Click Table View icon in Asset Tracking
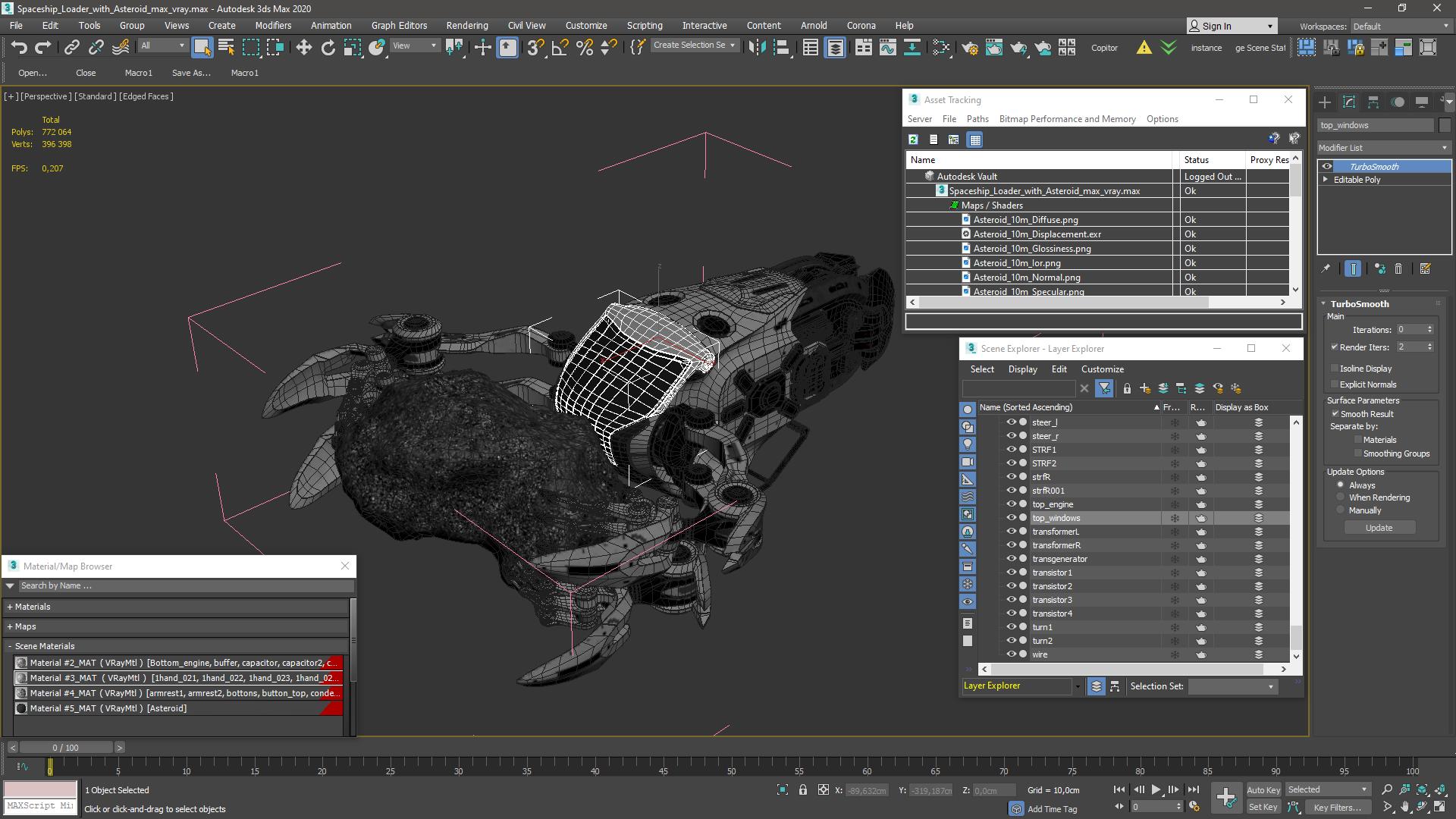The width and height of the screenshot is (1456, 819). pyautogui.click(x=975, y=140)
